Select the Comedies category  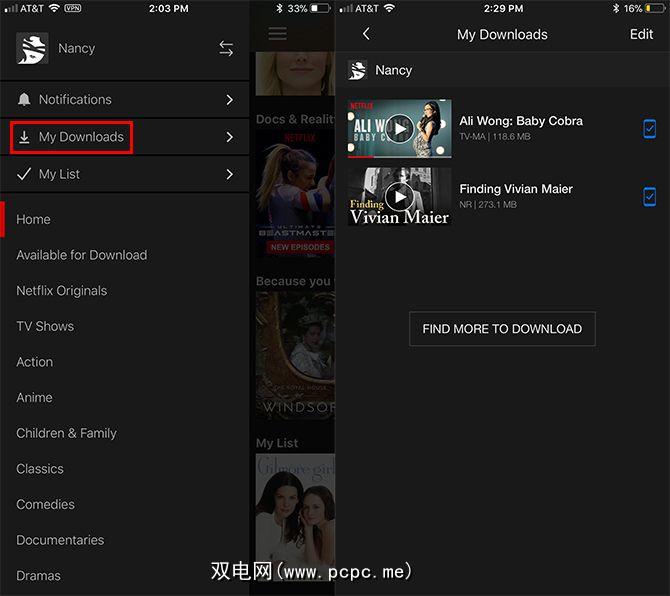[x=45, y=504]
